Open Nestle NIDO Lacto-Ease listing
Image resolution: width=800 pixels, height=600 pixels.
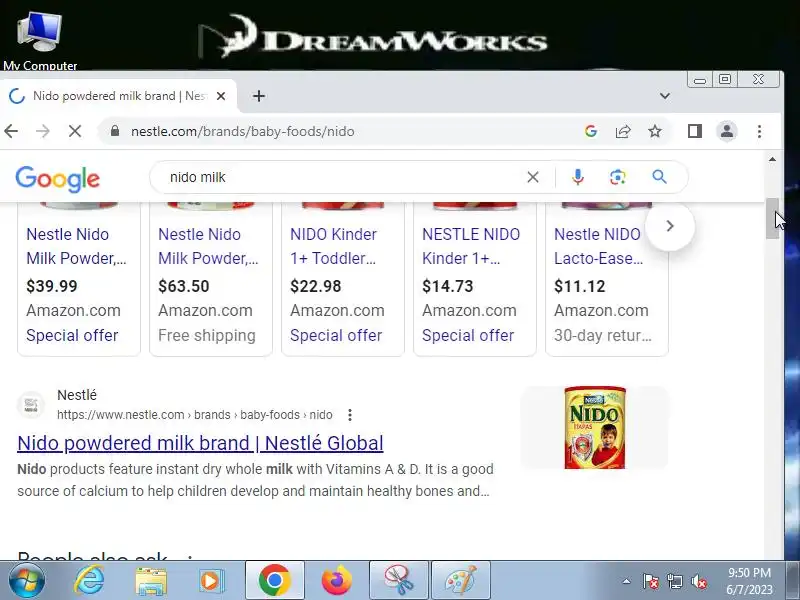coord(598,246)
